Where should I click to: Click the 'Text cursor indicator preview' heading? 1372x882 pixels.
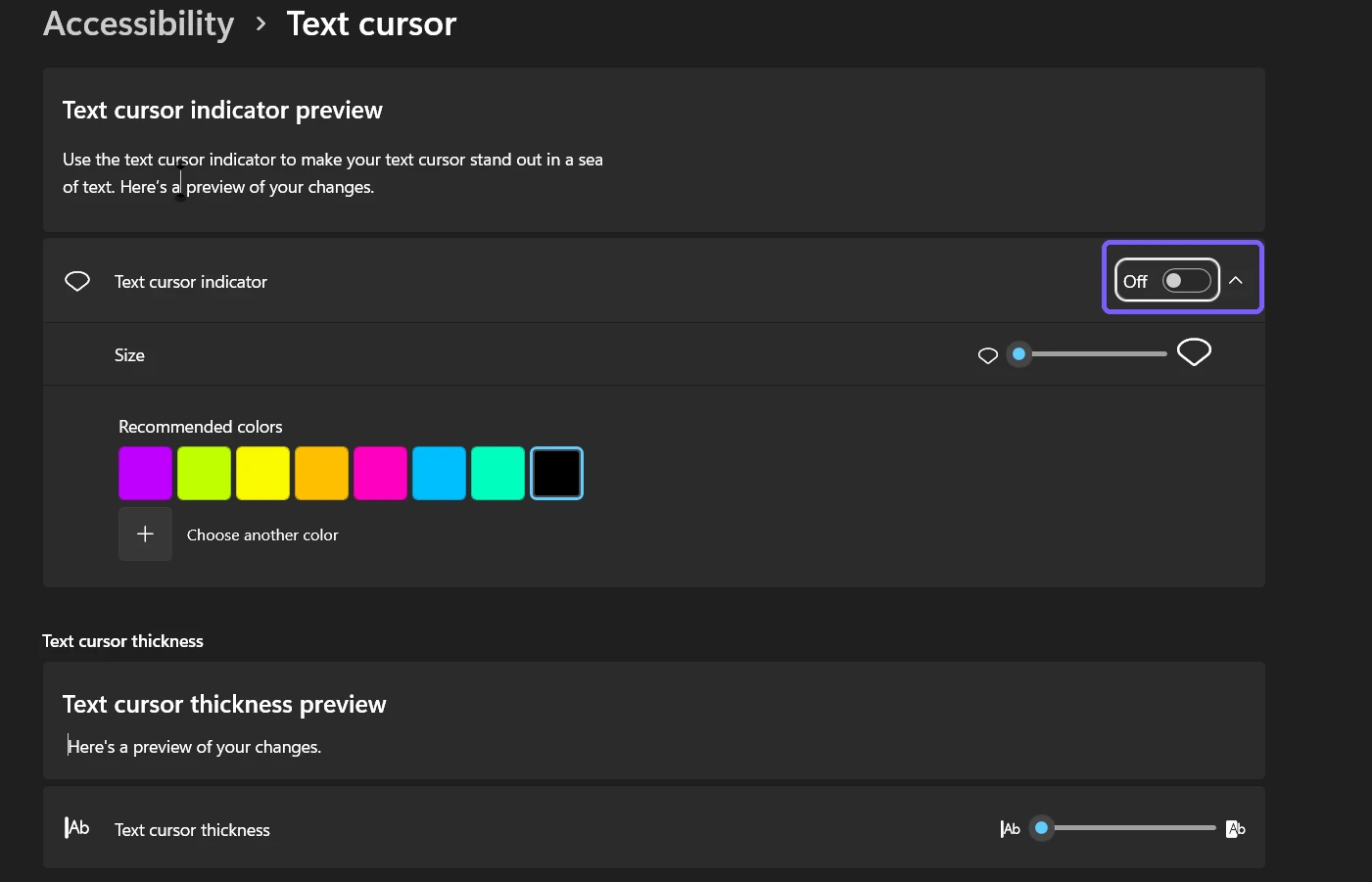222,110
